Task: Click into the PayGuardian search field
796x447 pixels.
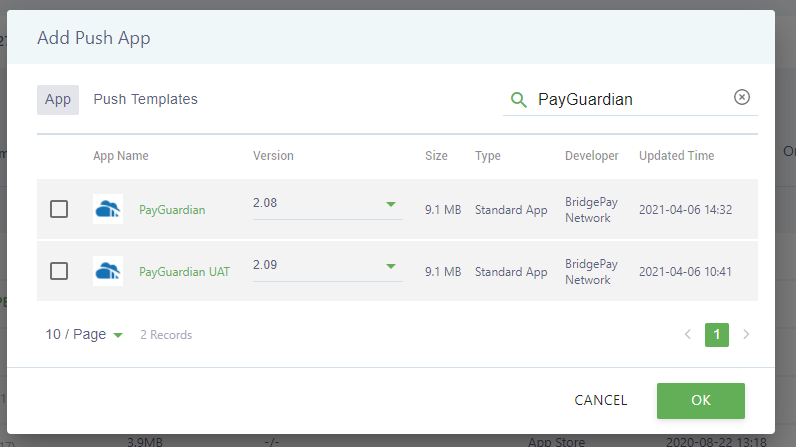Action: click(x=630, y=99)
